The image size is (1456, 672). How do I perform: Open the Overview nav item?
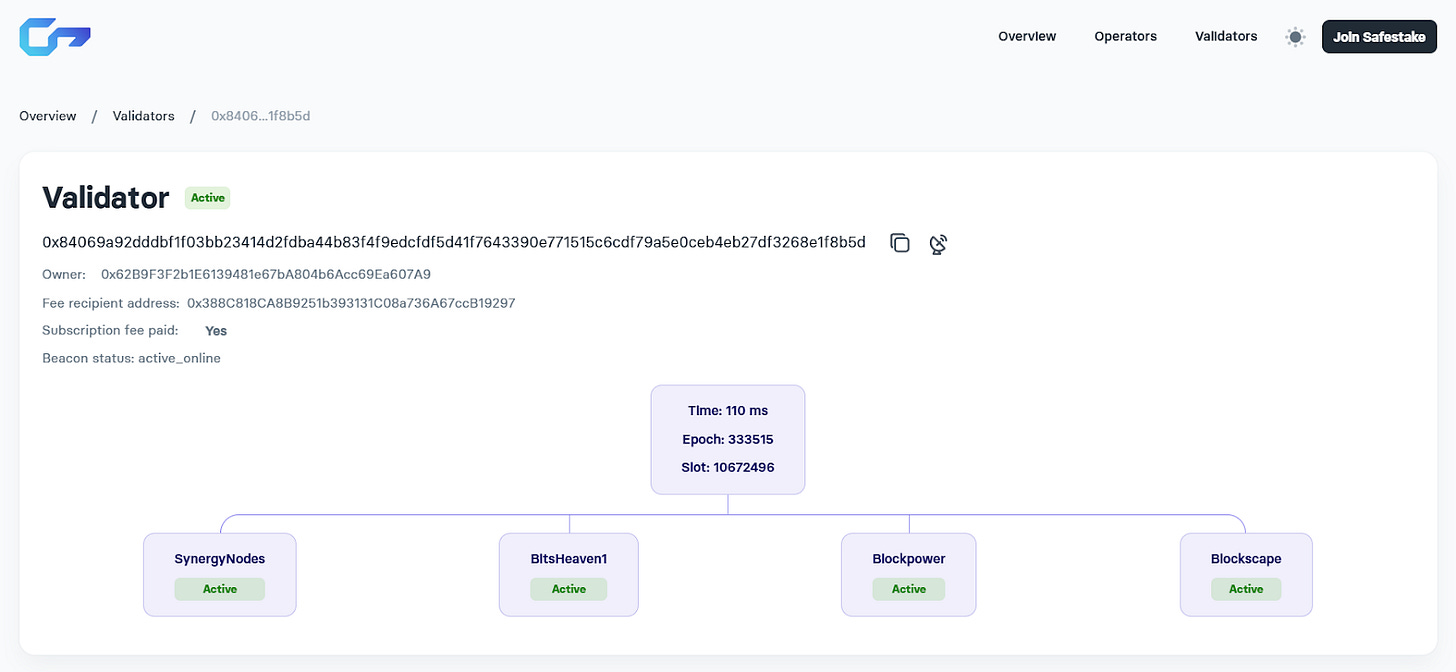(1027, 36)
